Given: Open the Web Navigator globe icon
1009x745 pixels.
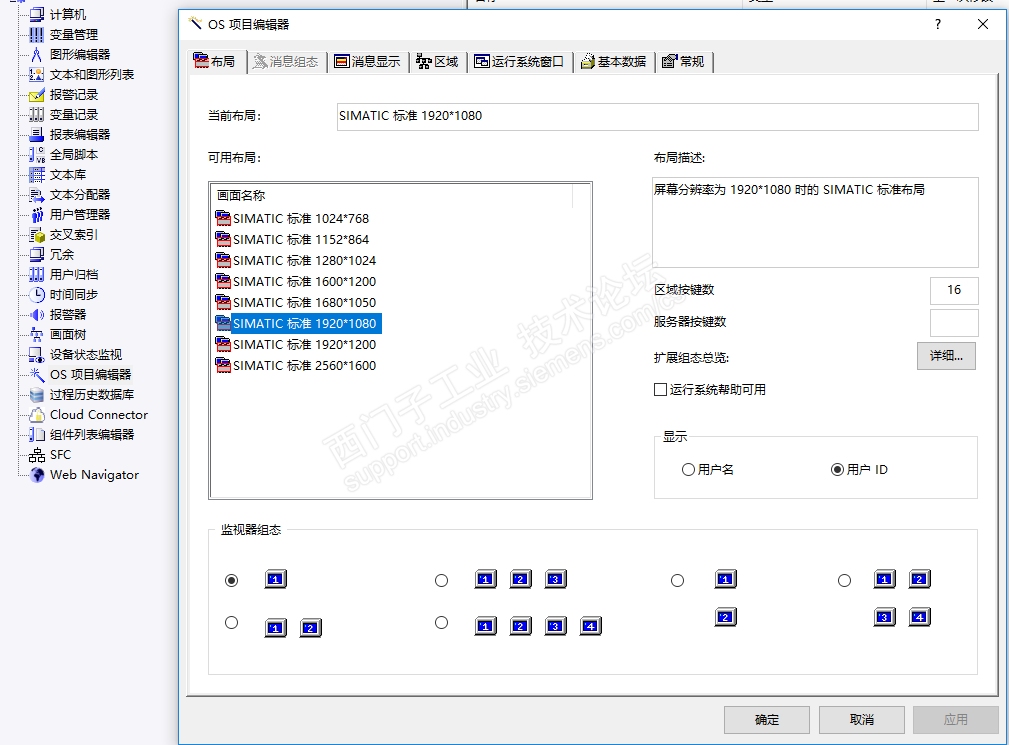Looking at the screenshot, I should tap(37, 475).
